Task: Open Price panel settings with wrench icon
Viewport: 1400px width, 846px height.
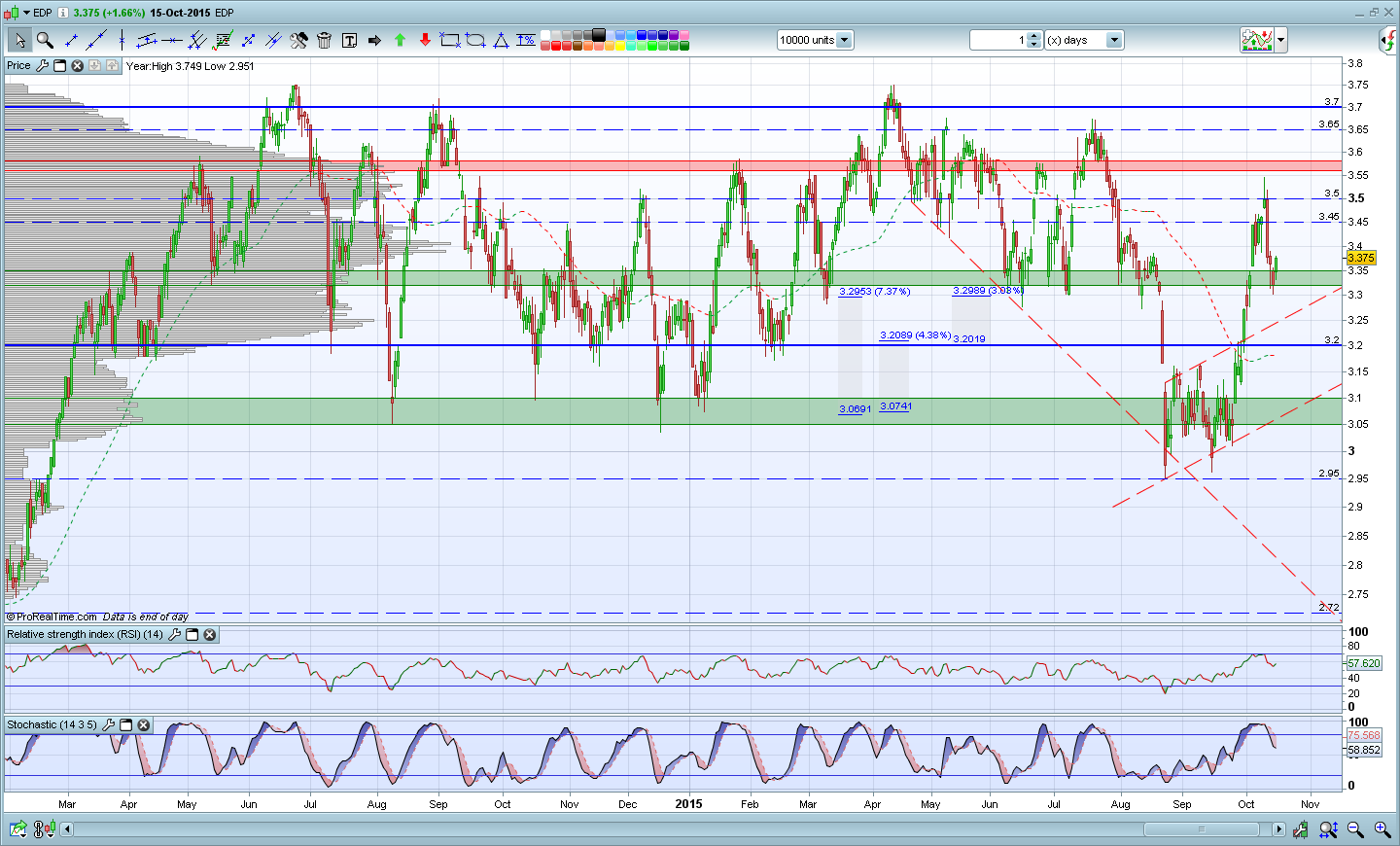Action: 42,66
